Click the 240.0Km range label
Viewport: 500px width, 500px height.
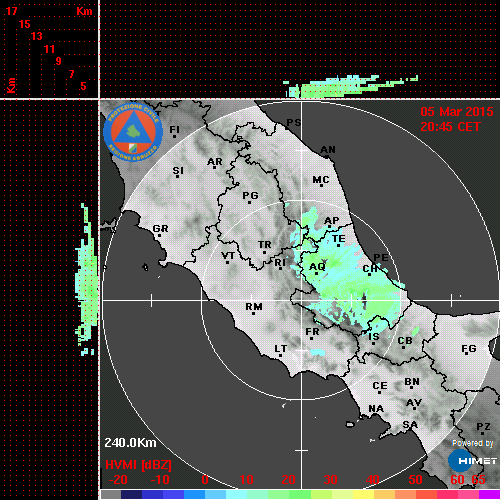(x=130, y=443)
